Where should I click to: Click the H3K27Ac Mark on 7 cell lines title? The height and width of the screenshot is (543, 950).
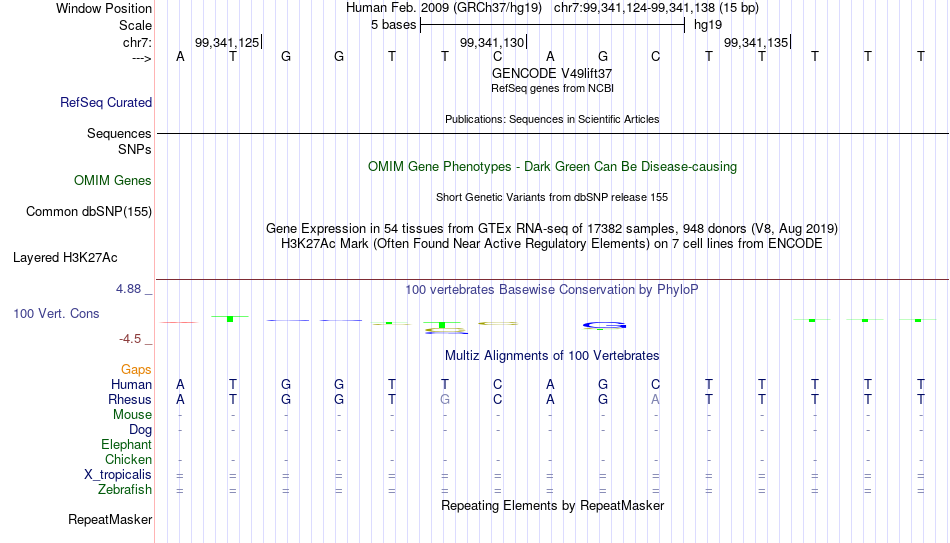(x=552, y=244)
